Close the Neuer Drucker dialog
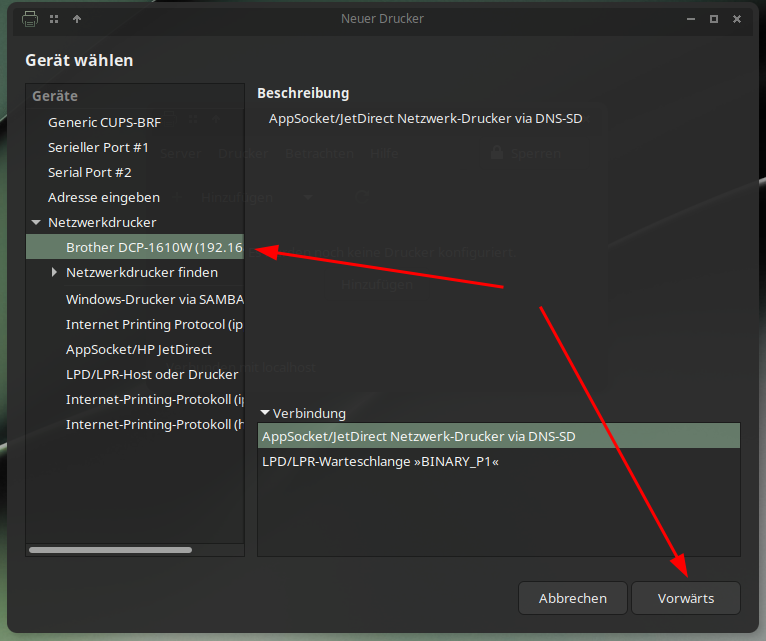Screen dimensions: 766x641 pyautogui.click(x=737, y=19)
